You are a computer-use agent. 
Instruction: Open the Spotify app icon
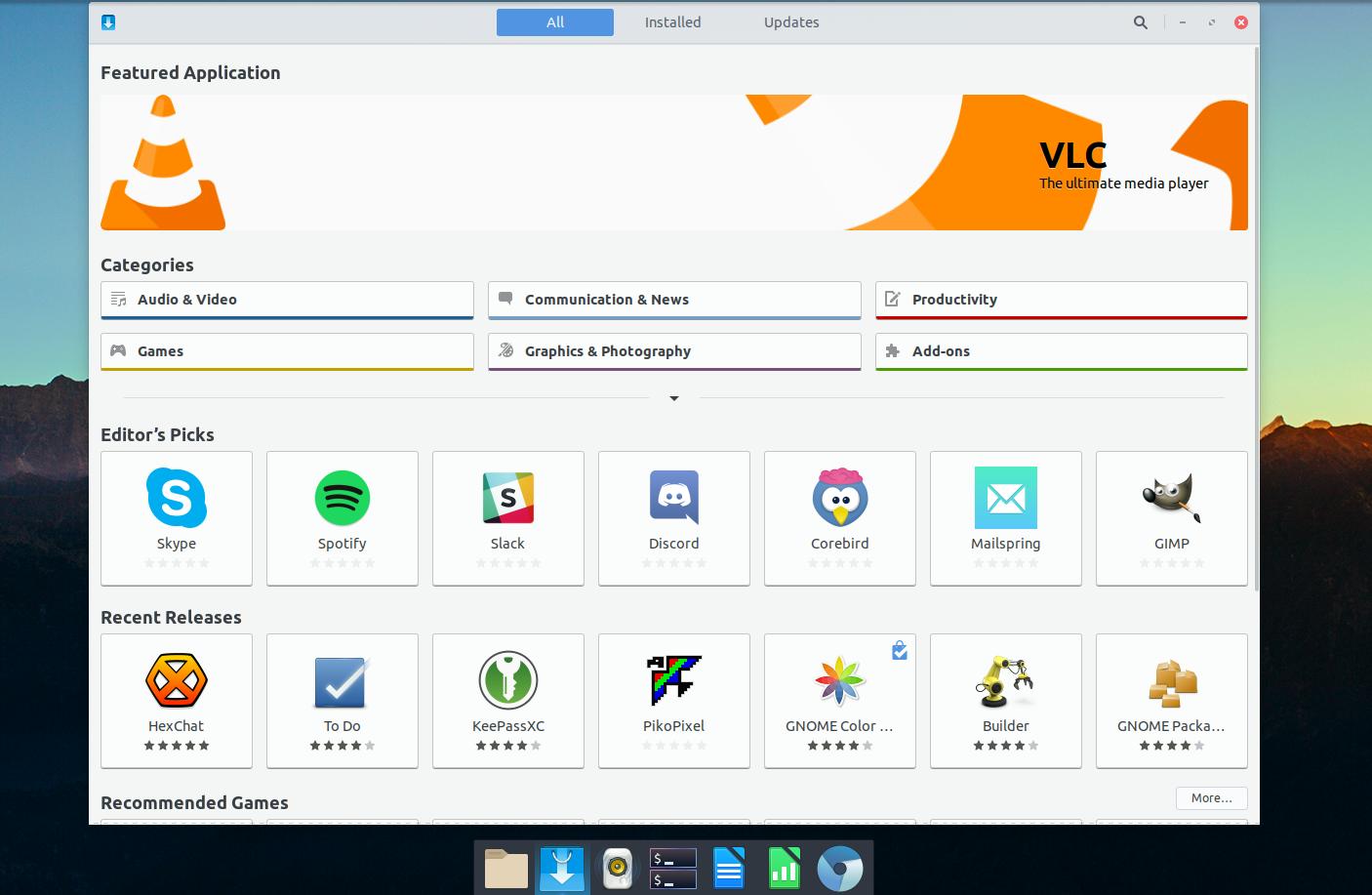pos(343,498)
